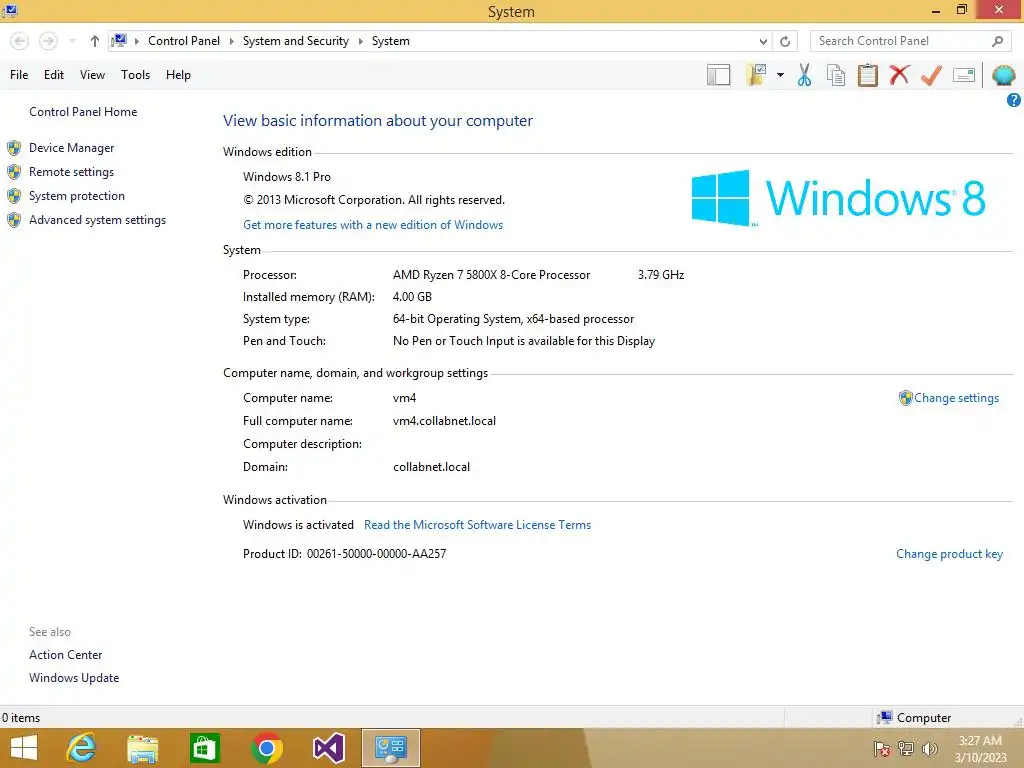Open the blue Help question mark

pos(1014,100)
